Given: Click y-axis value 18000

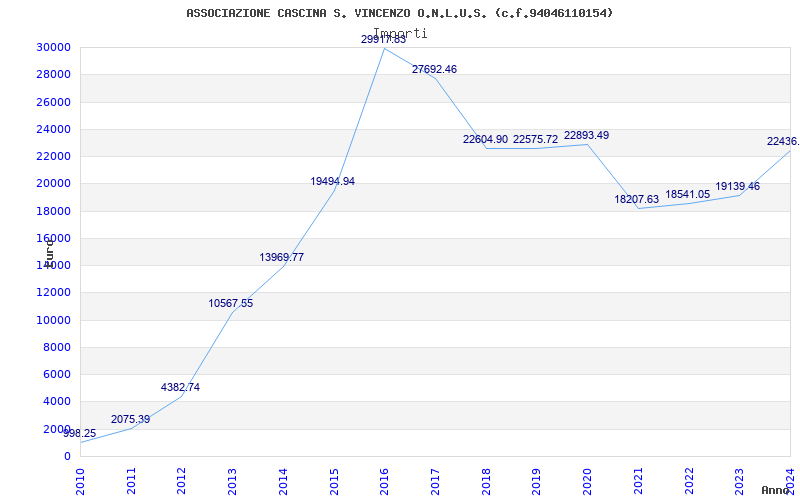Looking at the screenshot, I should click(x=53, y=211).
